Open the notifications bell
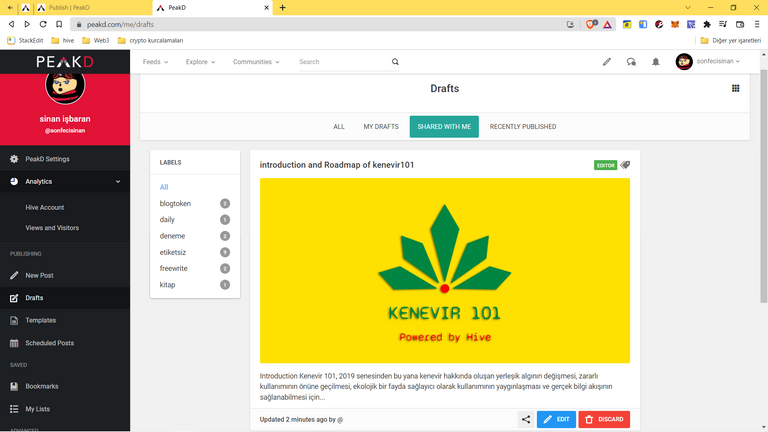 click(x=655, y=62)
